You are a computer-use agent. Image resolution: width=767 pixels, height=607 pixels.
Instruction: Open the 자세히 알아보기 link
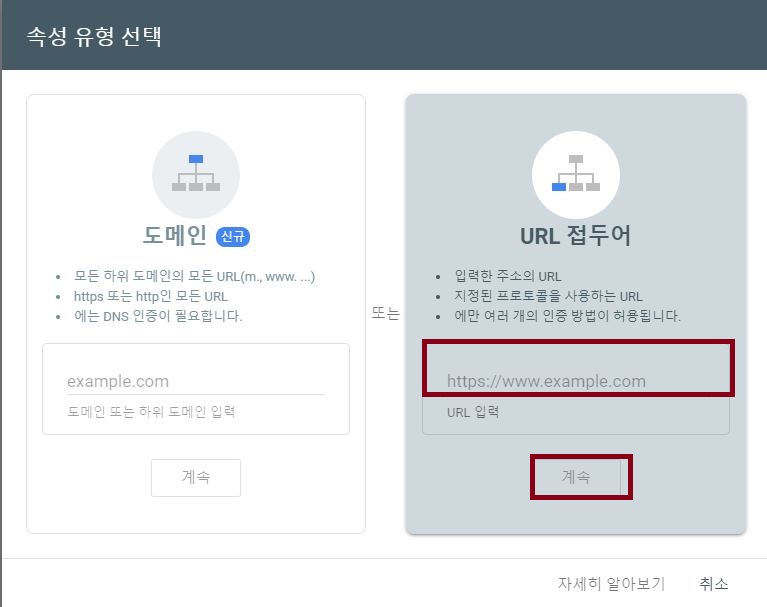tap(611, 583)
